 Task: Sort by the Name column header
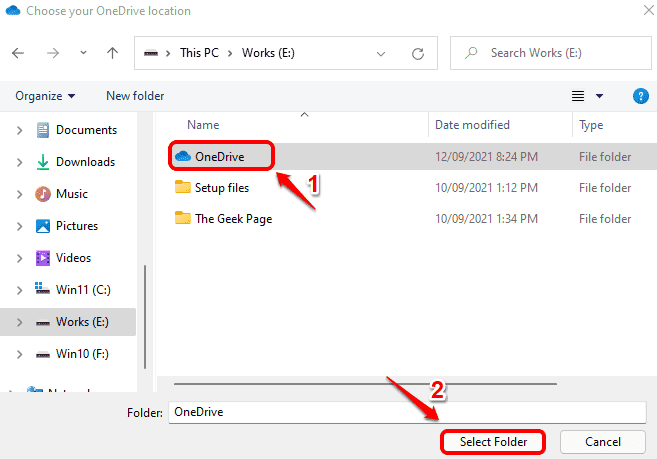point(203,125)
